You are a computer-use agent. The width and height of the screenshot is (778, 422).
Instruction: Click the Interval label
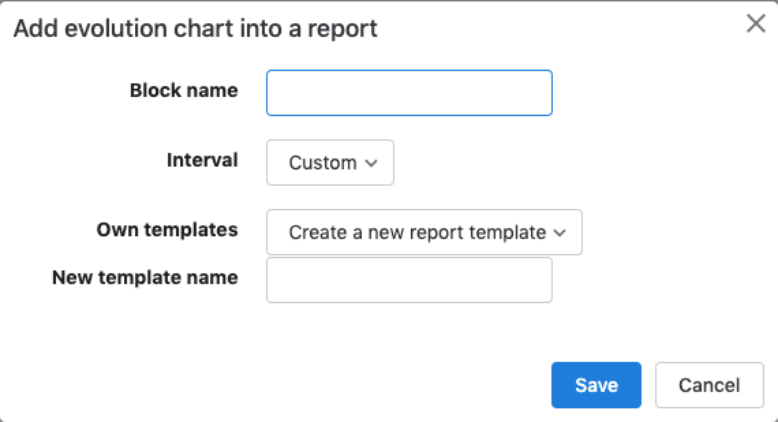coord(202,160)
